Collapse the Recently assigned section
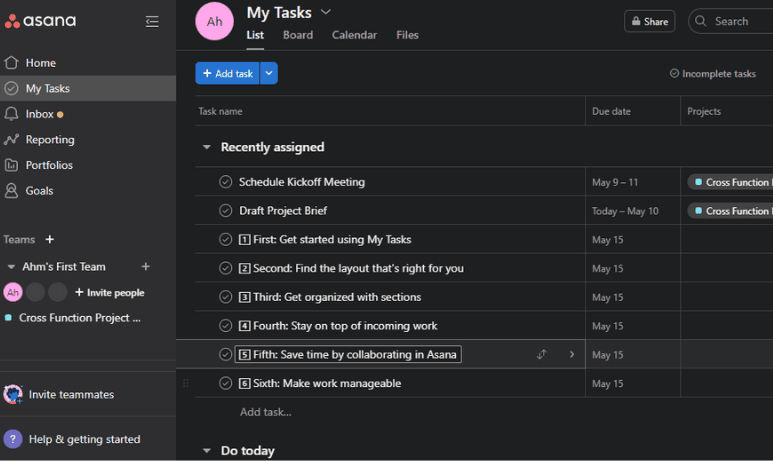 207,147
